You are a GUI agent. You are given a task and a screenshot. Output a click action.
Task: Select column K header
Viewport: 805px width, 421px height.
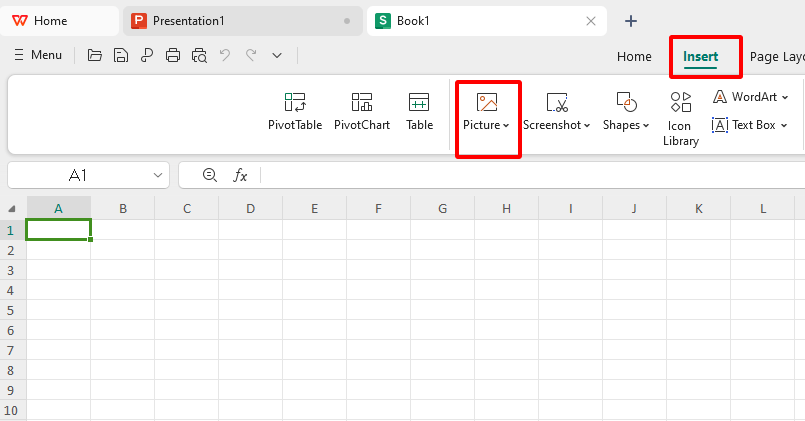coord(698,208)
